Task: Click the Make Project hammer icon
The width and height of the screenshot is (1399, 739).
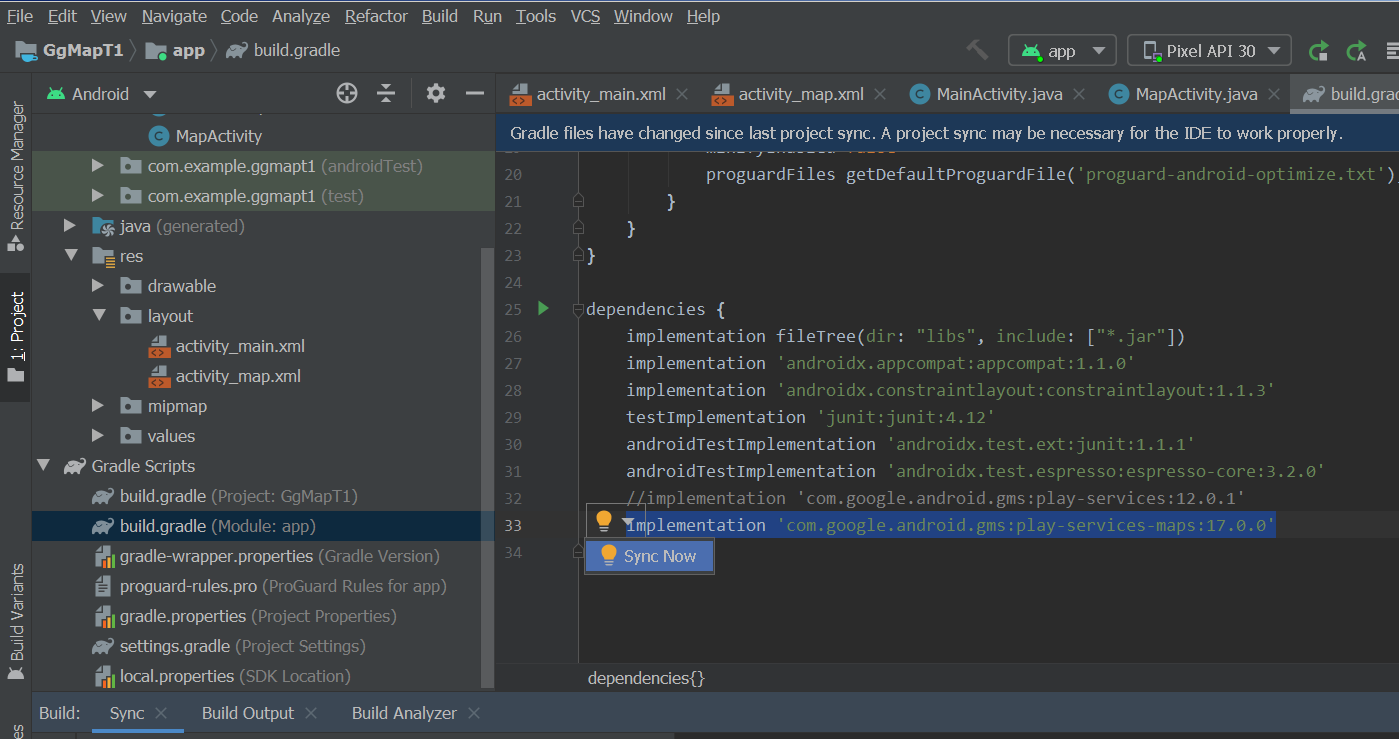Action: [x=977, y=50]
